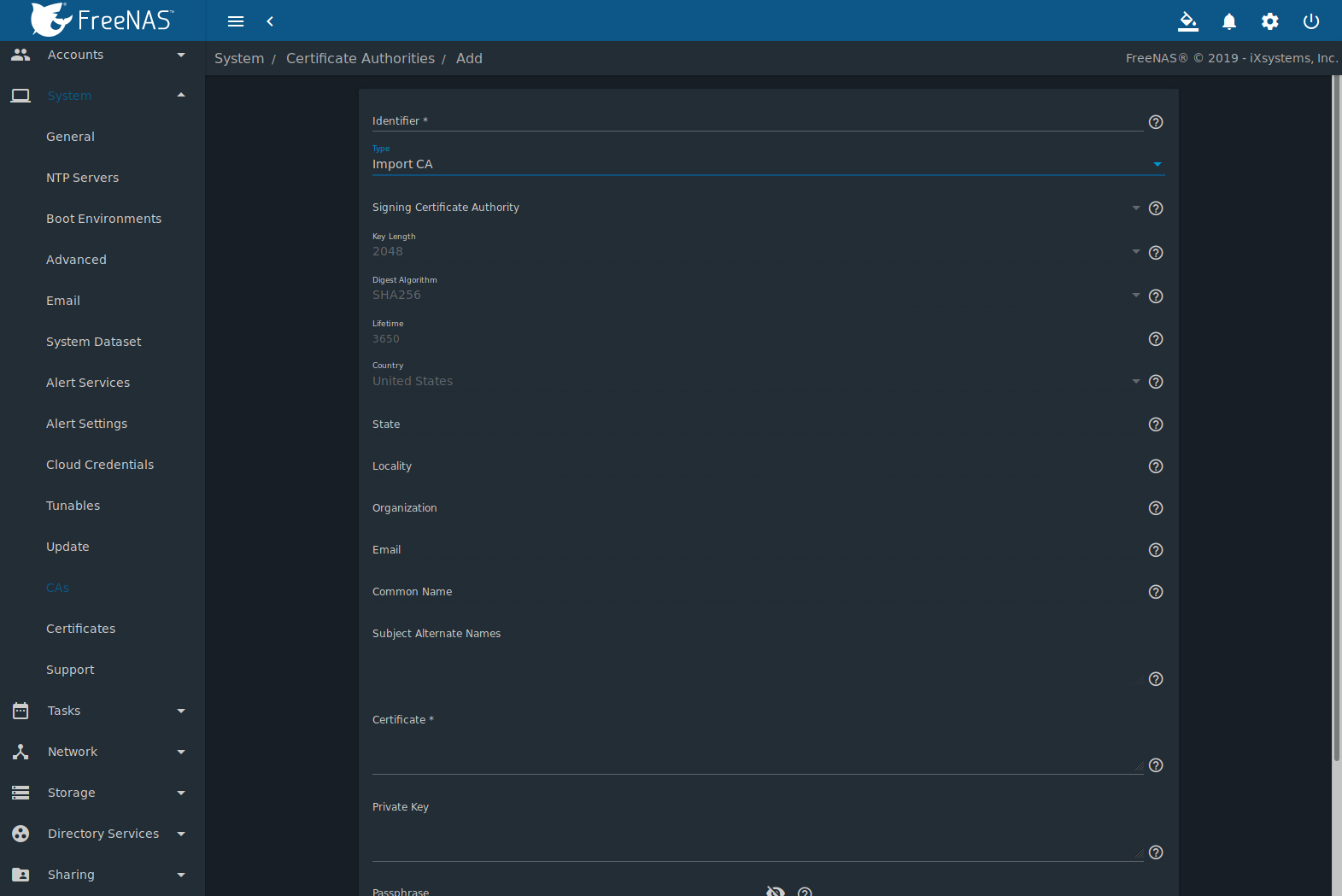Open the theme color picker icon
The height and width of the screenshot is (896, 1342).
tap(1188, 21)
